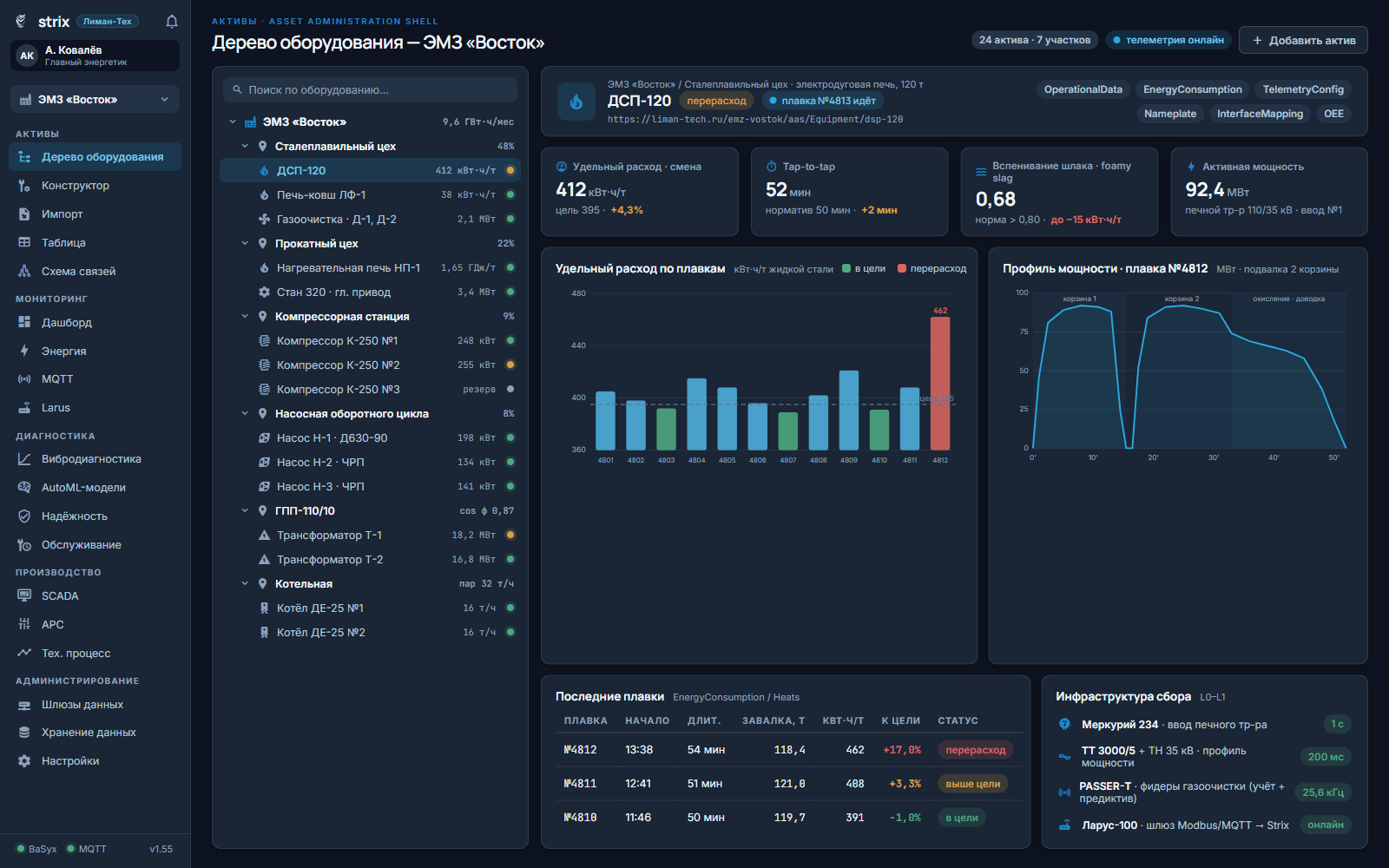The image size is (1389, 868).
Task: Collapse the Компрессорная станция branch
Action: [x=245, y=317]
